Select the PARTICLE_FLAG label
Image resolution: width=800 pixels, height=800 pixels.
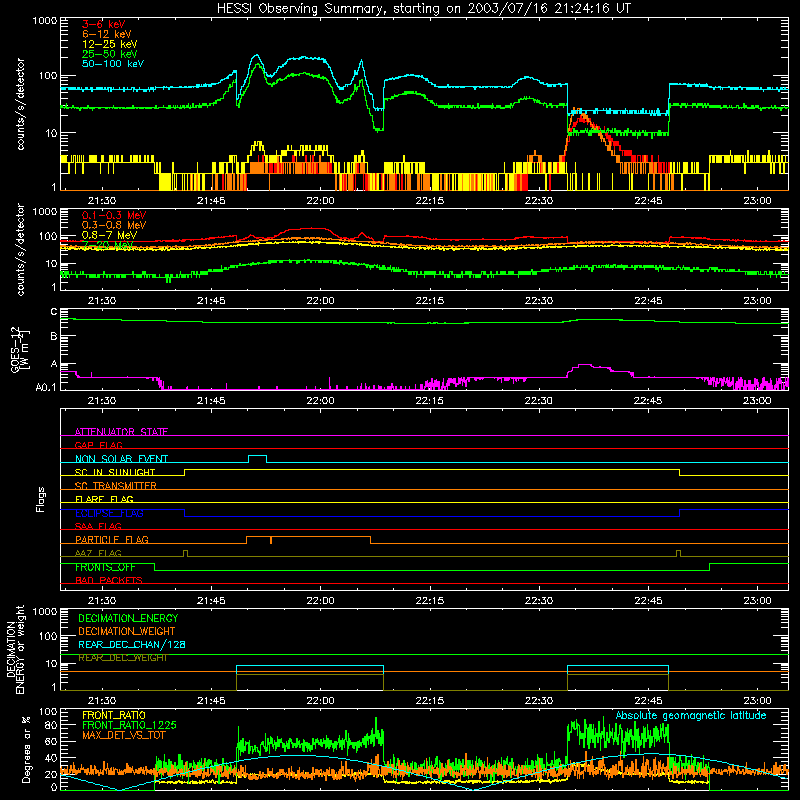[112, 540]
